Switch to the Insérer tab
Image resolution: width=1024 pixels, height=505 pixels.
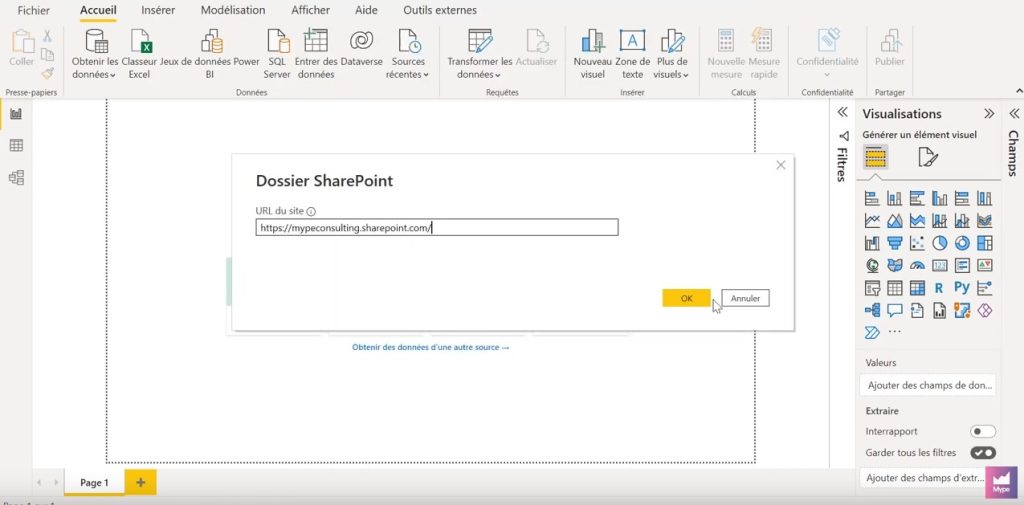point(157,10)
